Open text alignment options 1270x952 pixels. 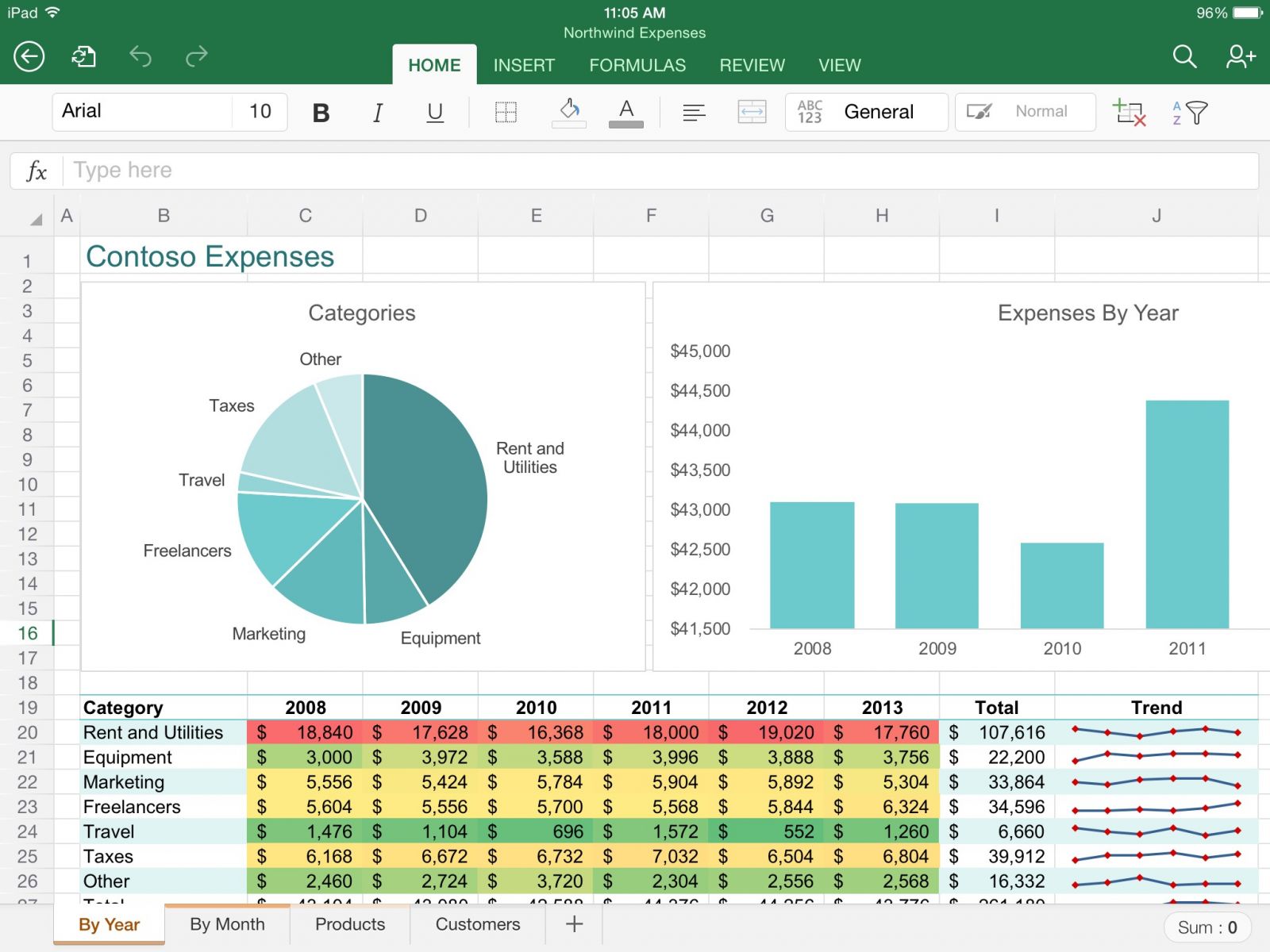tap(694, 113)
